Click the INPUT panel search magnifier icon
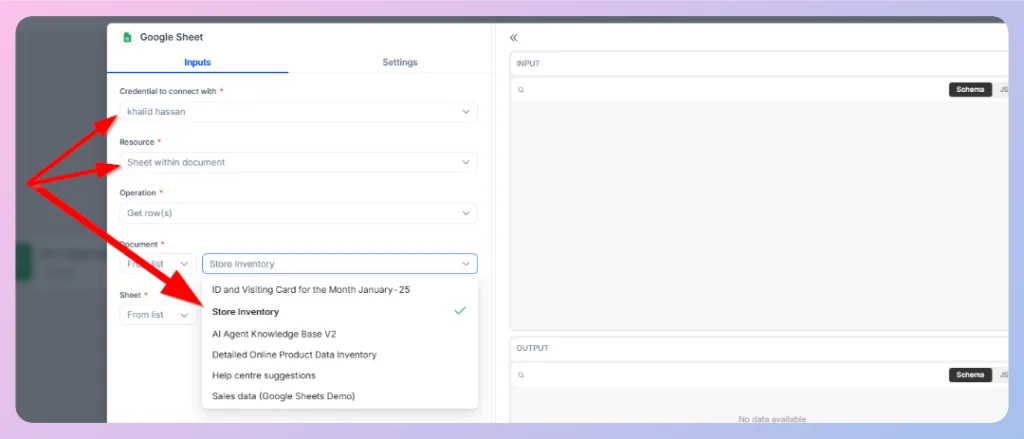This screenshot has width=1024, height=439. 520,90
